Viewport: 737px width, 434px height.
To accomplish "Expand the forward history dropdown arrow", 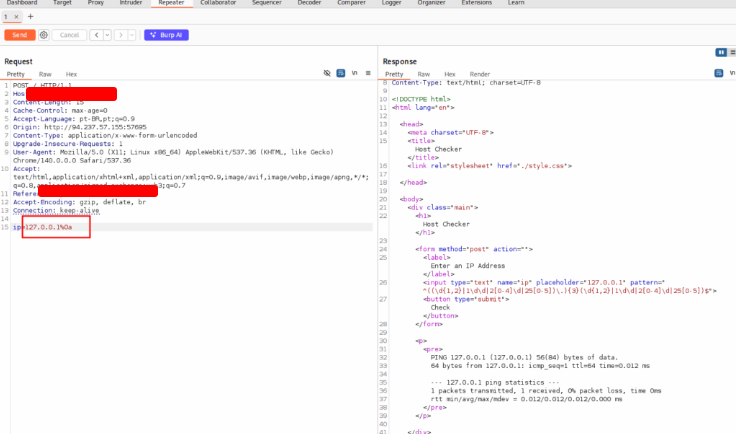I will 130,35.
